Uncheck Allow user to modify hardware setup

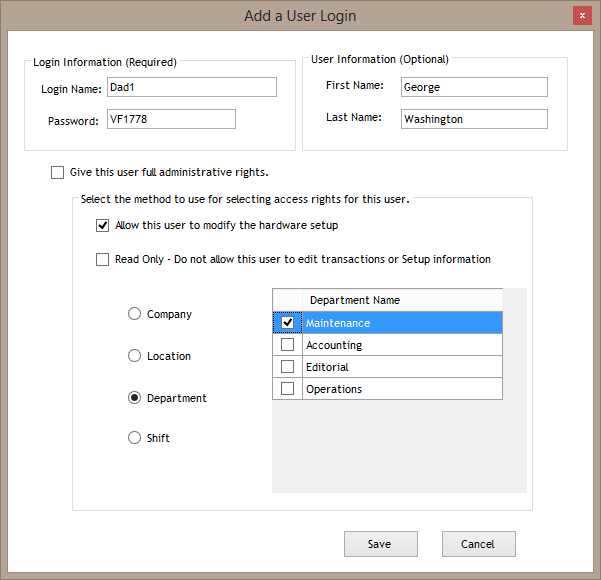click(x=103, y=226)
